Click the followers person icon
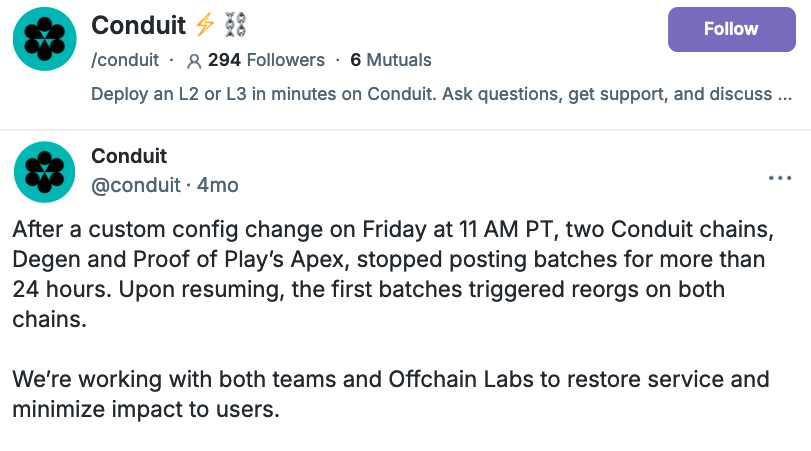811x451 pixels. pos(194,61)
